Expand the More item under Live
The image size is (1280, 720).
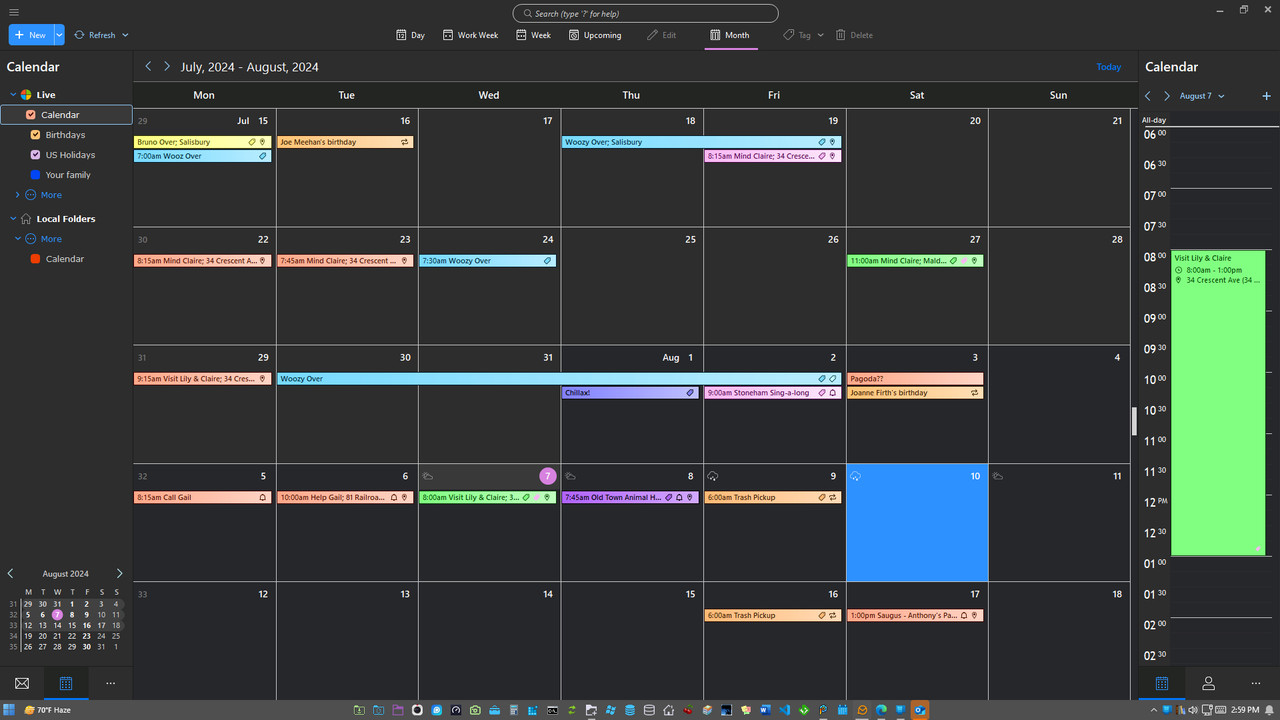(x=17, y=194)
